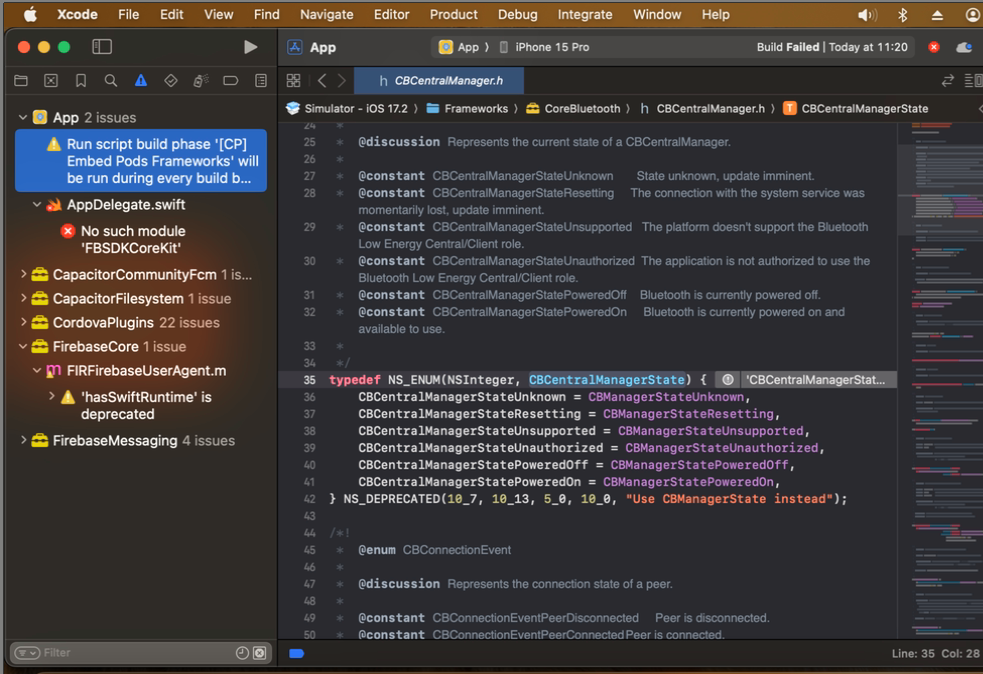Click the red build error indicator
983x674 pixels.
tap(934, 47)
